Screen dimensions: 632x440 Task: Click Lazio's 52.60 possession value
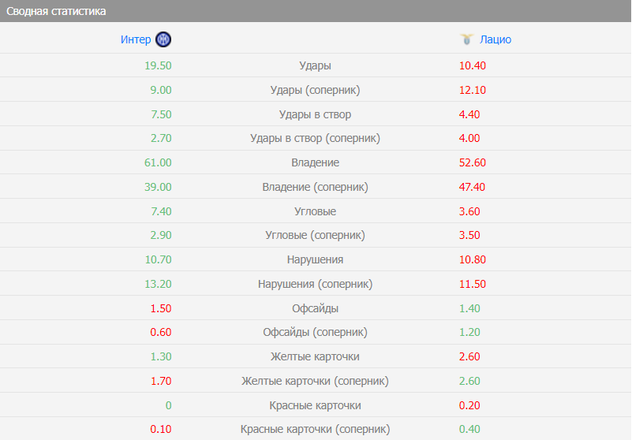(x=472, y=162)
